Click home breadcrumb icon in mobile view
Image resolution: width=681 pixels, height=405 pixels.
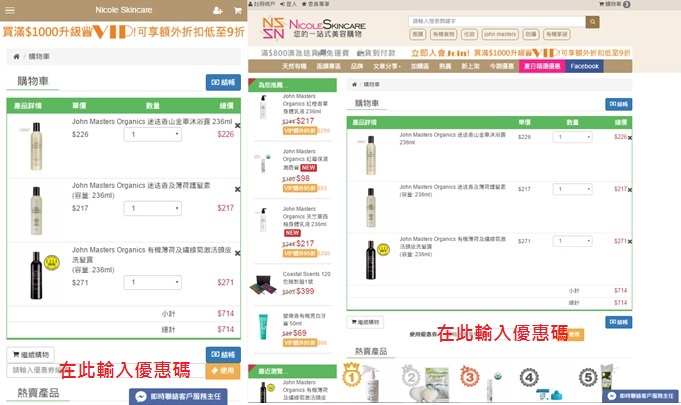point(17,56)
